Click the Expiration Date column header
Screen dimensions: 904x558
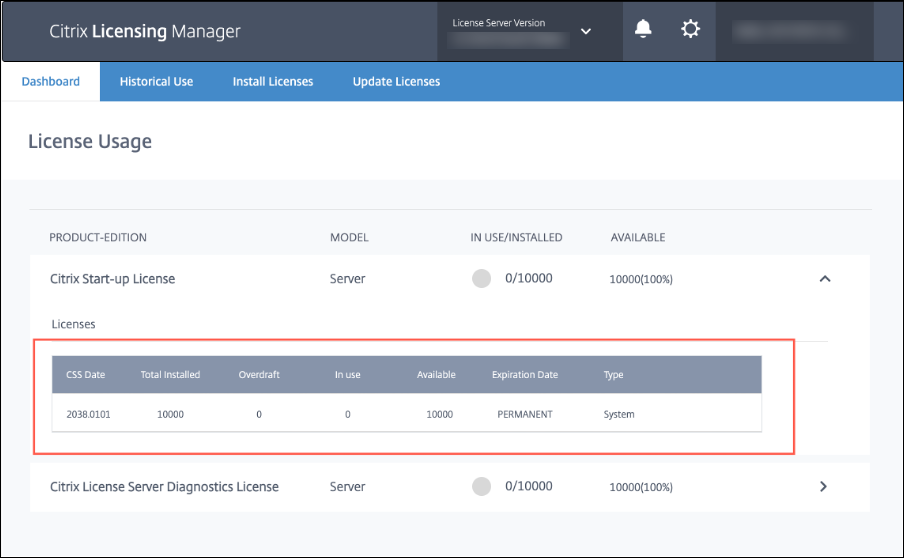point(524,375)
